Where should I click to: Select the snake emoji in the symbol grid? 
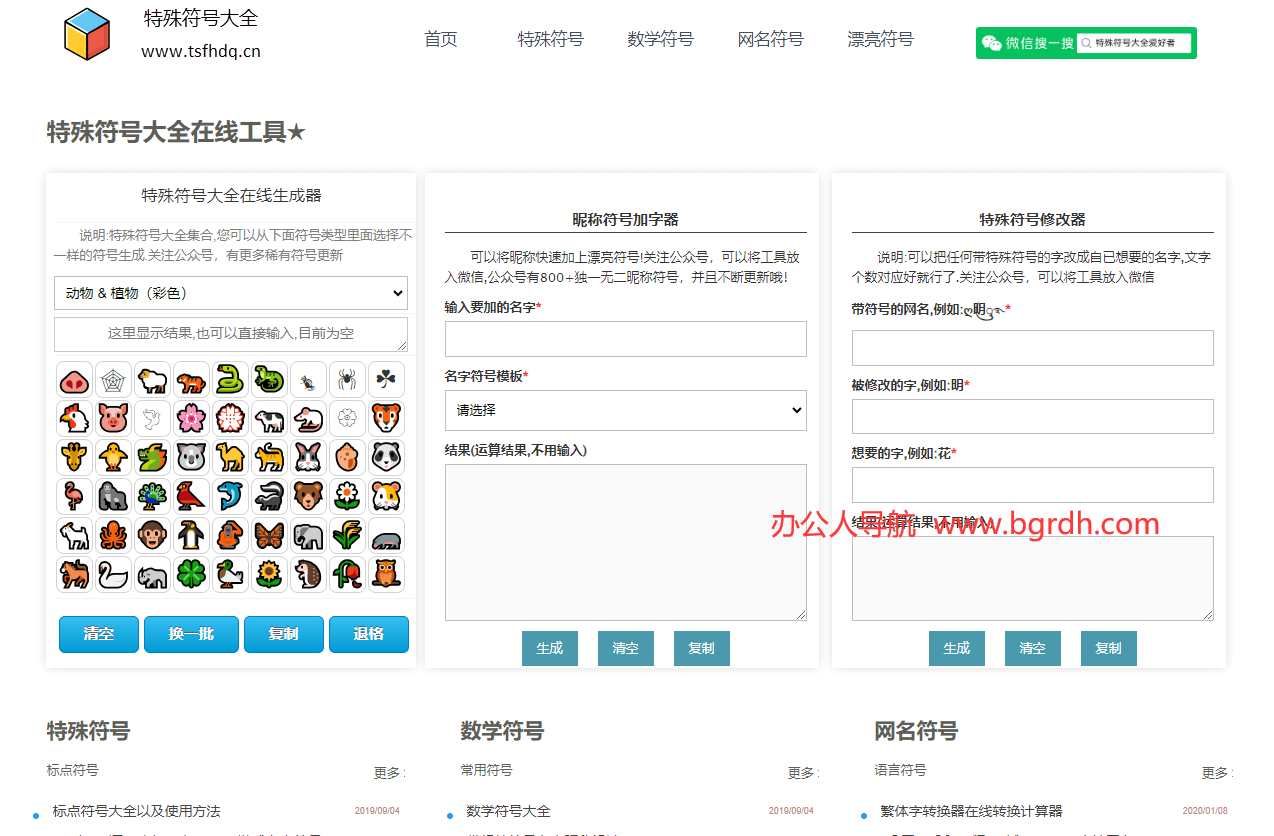(230, 379)
